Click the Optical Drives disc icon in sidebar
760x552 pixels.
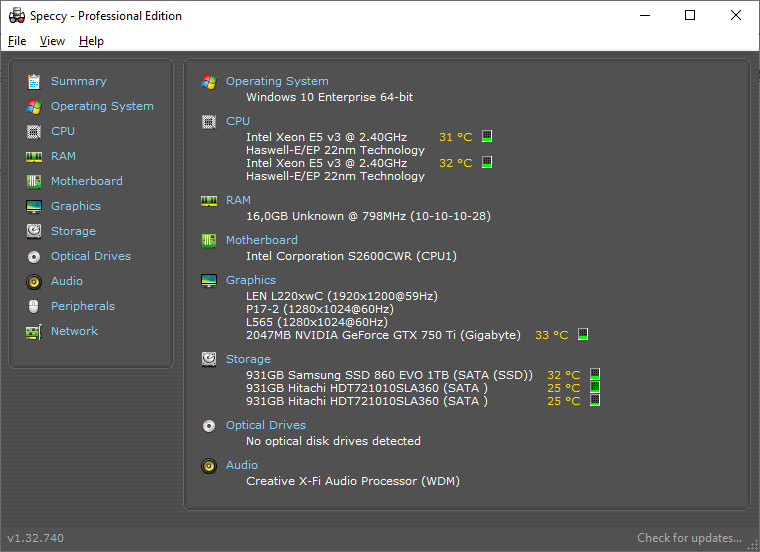pyautogui.click(x=33, y=256)
